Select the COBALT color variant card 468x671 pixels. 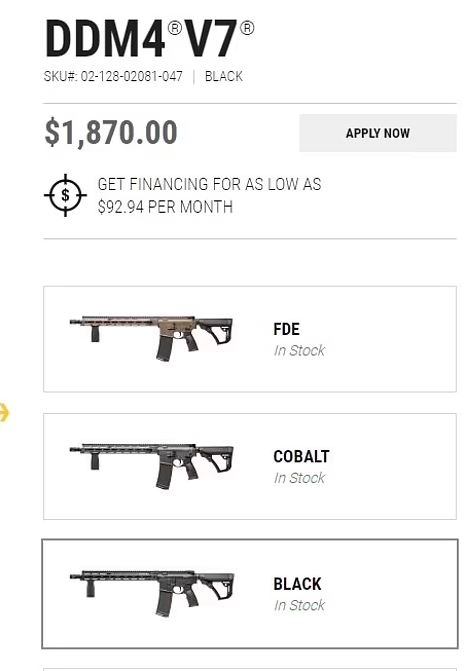[x=250, y=466]
